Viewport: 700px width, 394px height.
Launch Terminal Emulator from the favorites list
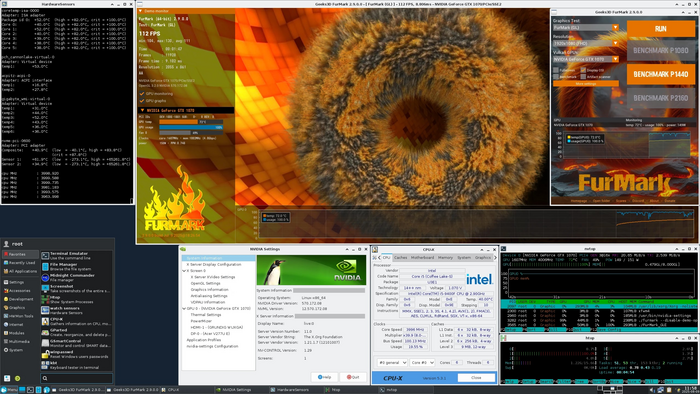click(x=76, y=256)
